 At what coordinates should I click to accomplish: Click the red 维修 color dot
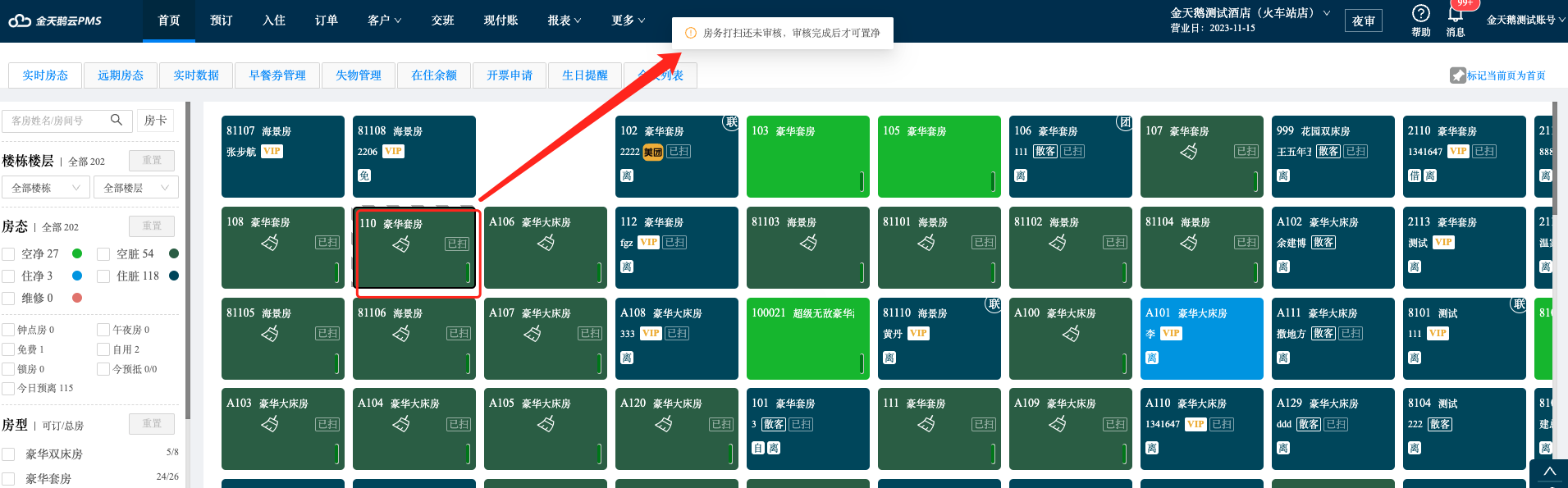pos(77,298)
